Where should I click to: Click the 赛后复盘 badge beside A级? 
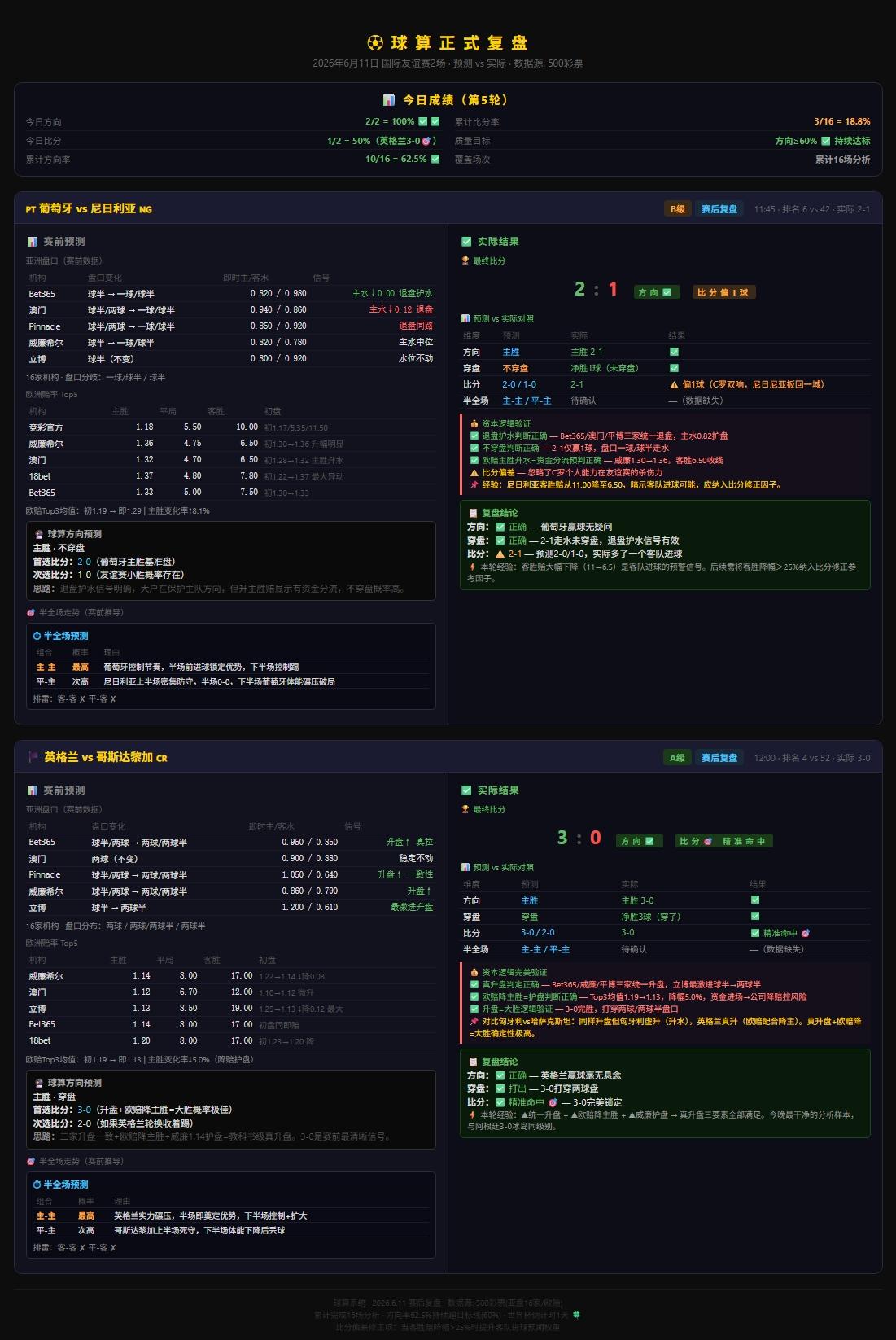(719, 758)
